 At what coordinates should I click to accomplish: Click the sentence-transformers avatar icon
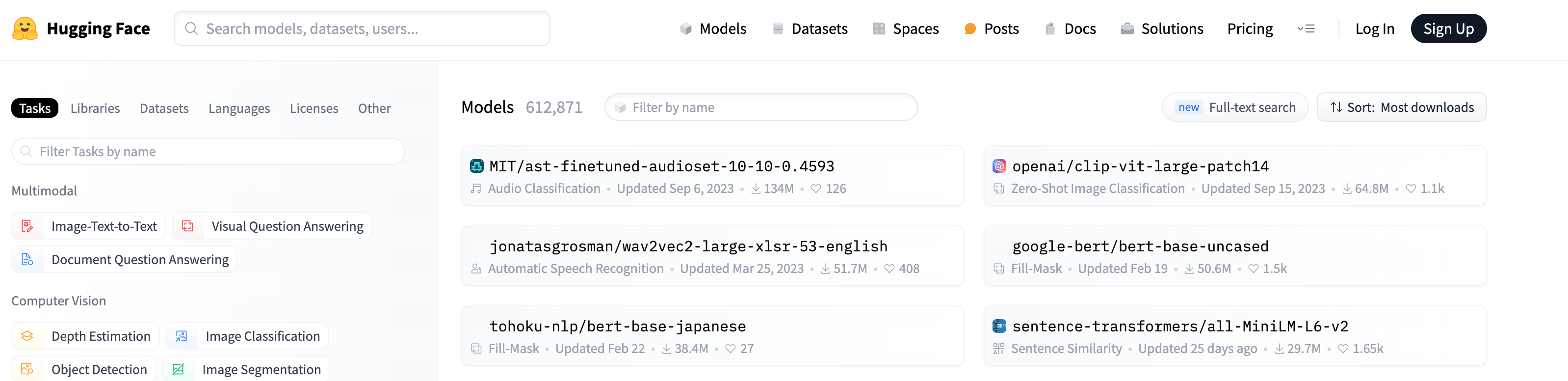pyautogui.click(x=999, y=326)
